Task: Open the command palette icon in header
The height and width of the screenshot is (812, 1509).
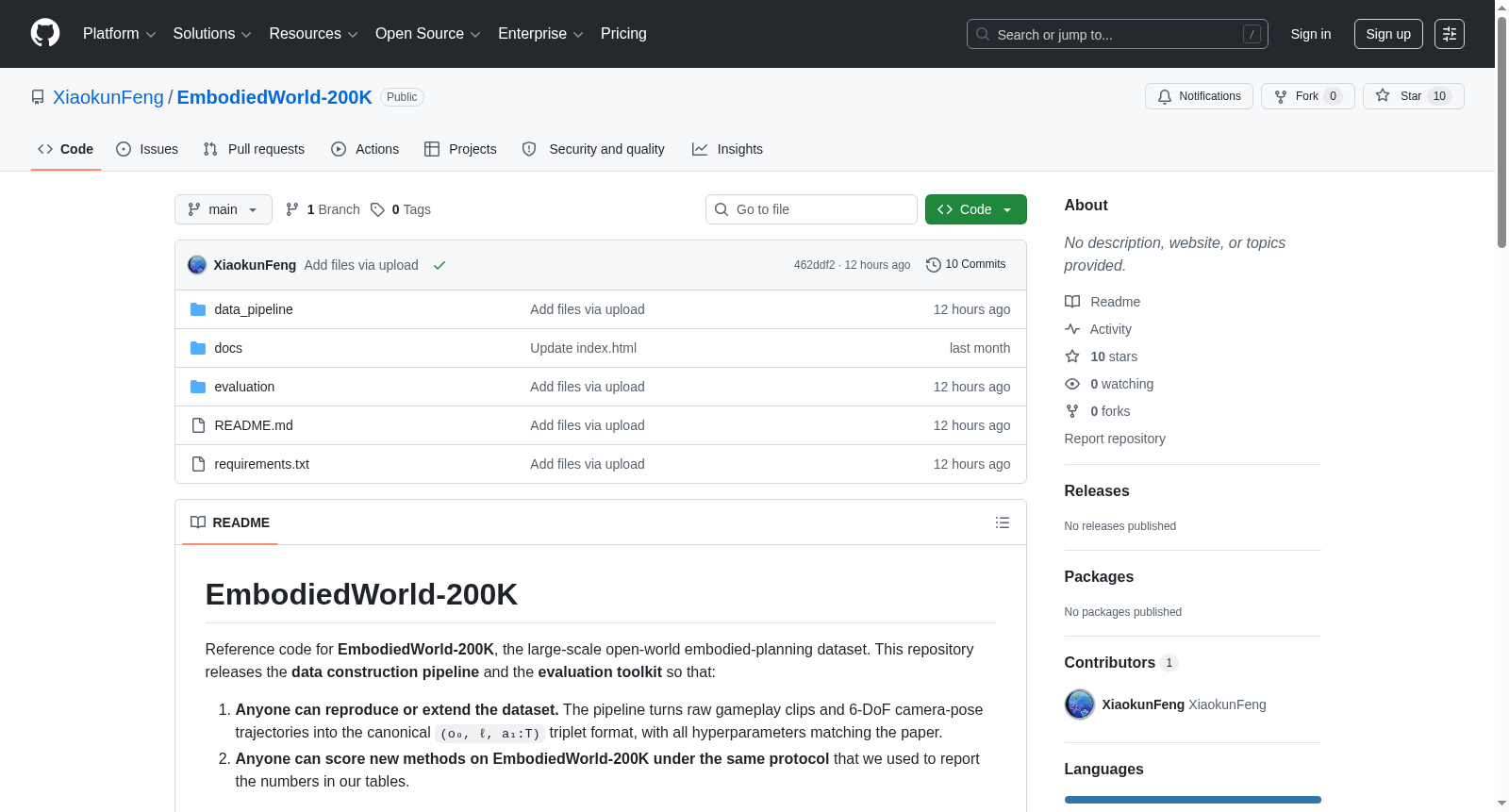Action: coord(1449,34)
